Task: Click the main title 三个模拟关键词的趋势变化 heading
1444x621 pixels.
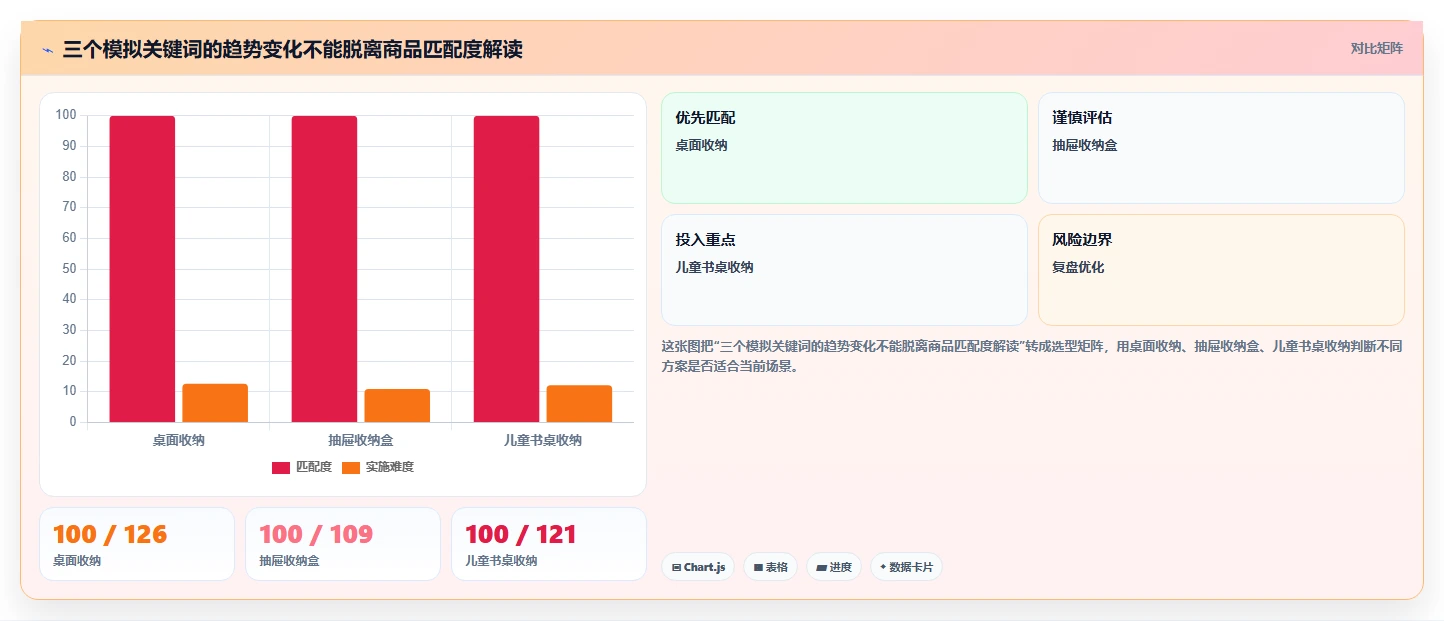Action: click(x=292, y=49)
